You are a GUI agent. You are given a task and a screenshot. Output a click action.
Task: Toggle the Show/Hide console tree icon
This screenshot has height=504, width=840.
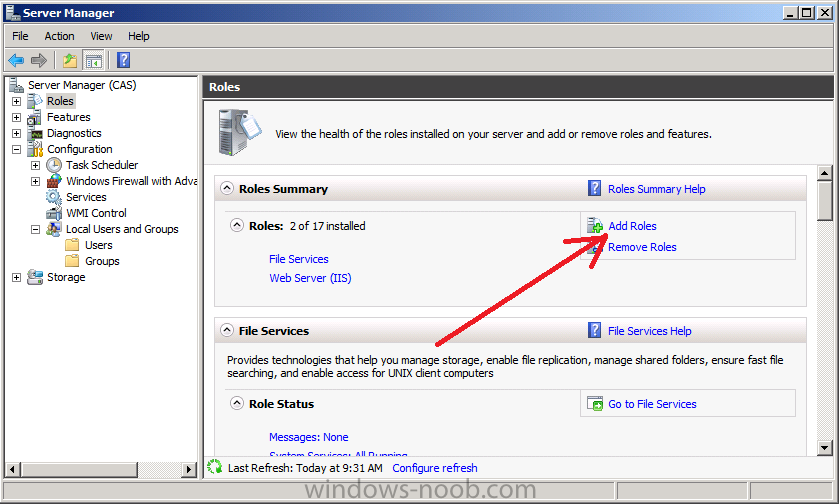(94, 61)
